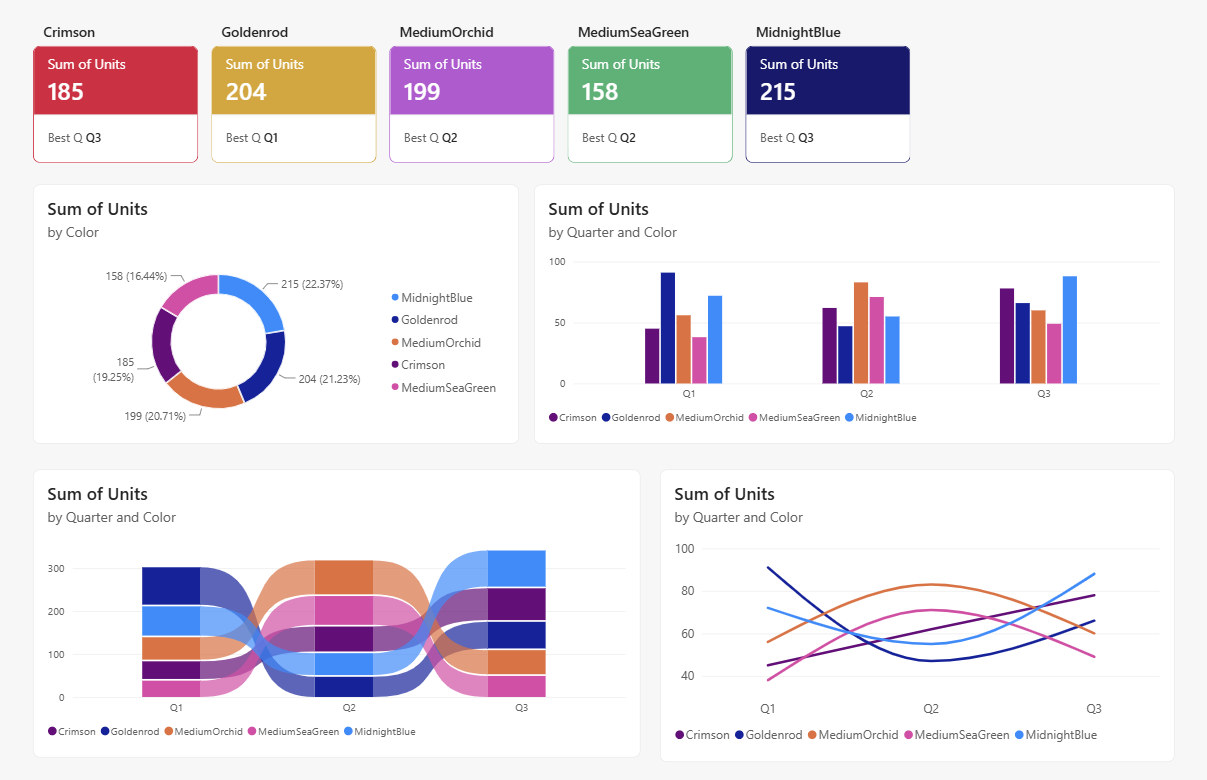Click the orange line peak at Q2 in line chart
The image size is (1207, 780).
[x=931, y=584]
